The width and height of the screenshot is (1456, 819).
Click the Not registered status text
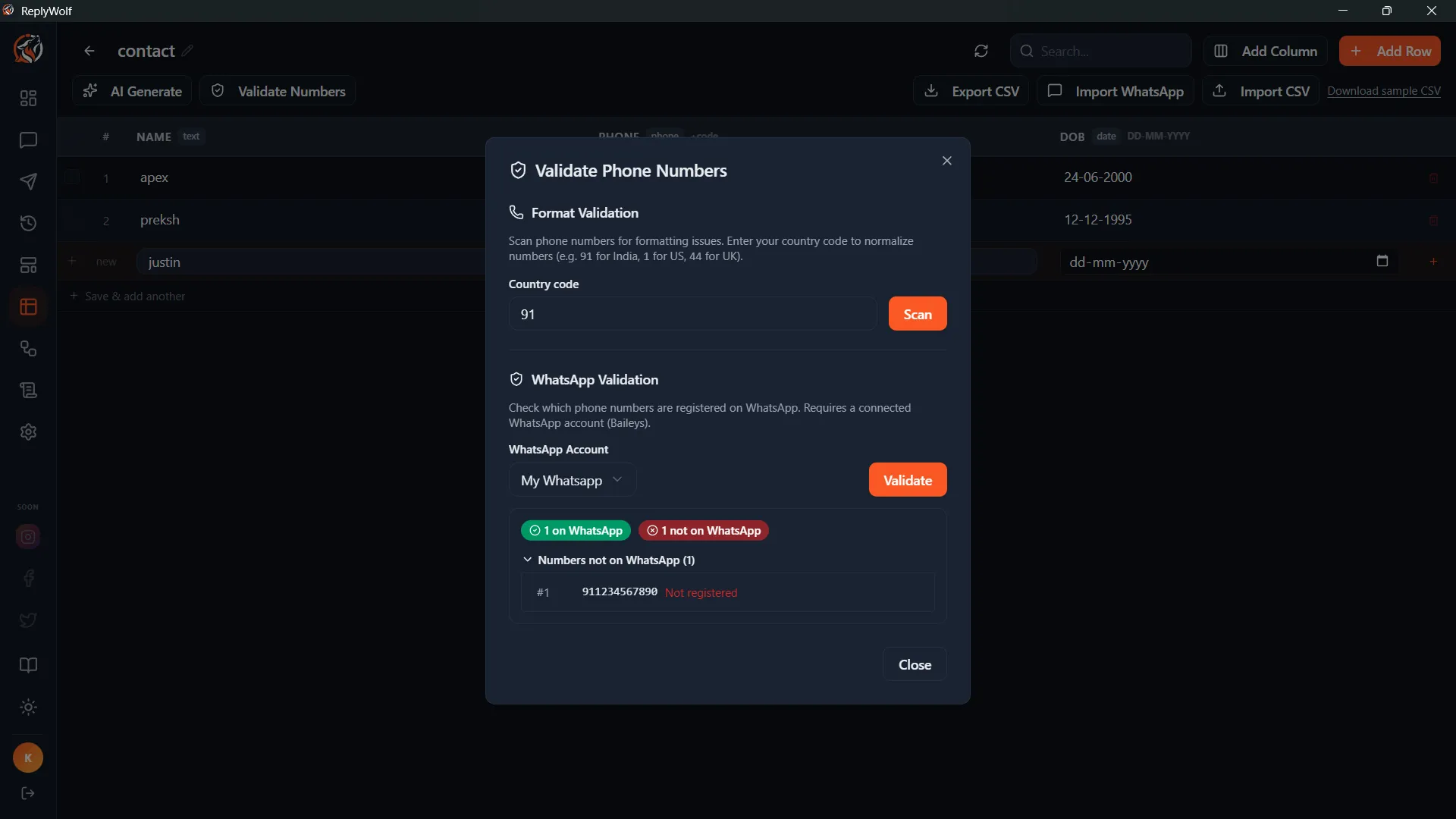click(x=701, y=593)
